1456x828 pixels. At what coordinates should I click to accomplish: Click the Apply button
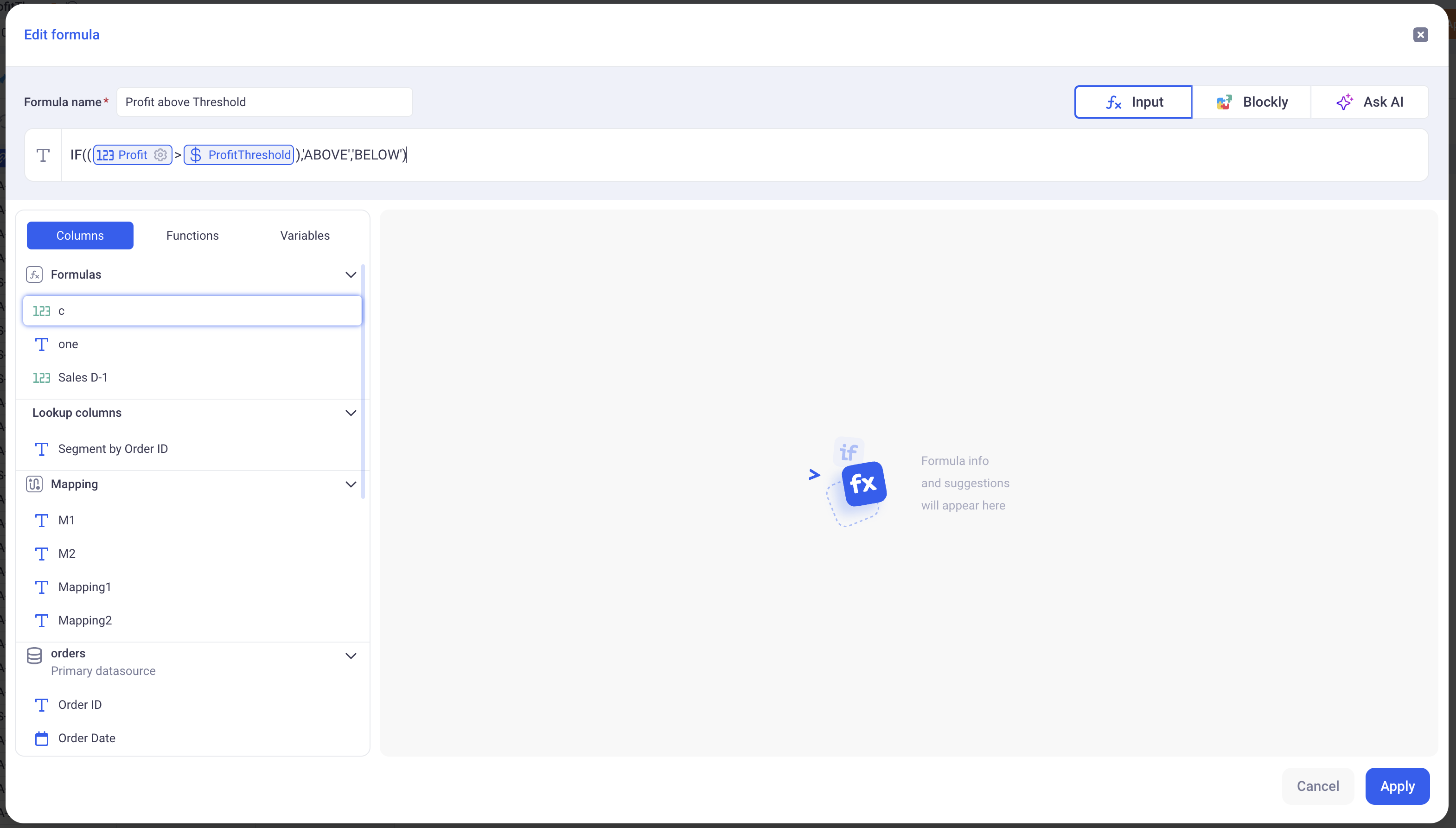click(1397, 786)
